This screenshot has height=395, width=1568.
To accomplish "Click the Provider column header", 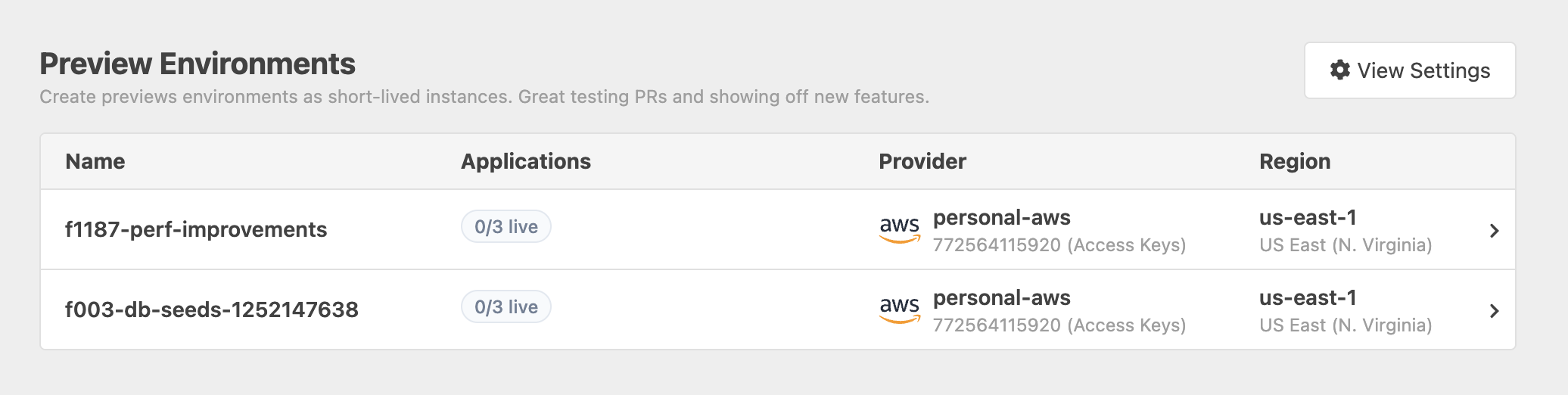I will click(922, 162).
